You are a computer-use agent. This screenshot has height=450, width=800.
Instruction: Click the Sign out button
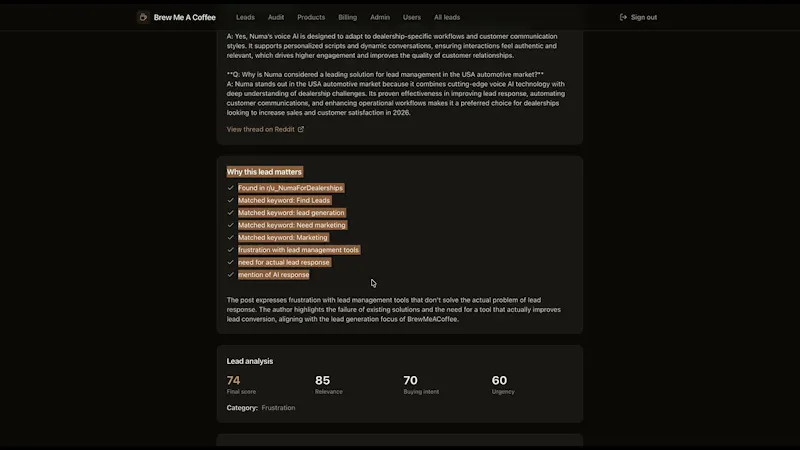click(638, 17)
